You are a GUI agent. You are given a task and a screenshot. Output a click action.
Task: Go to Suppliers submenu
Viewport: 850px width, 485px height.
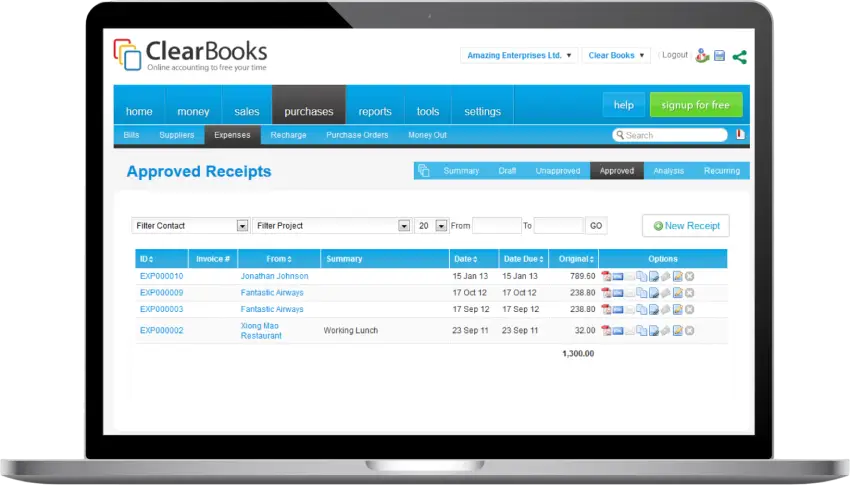point(177,135)
